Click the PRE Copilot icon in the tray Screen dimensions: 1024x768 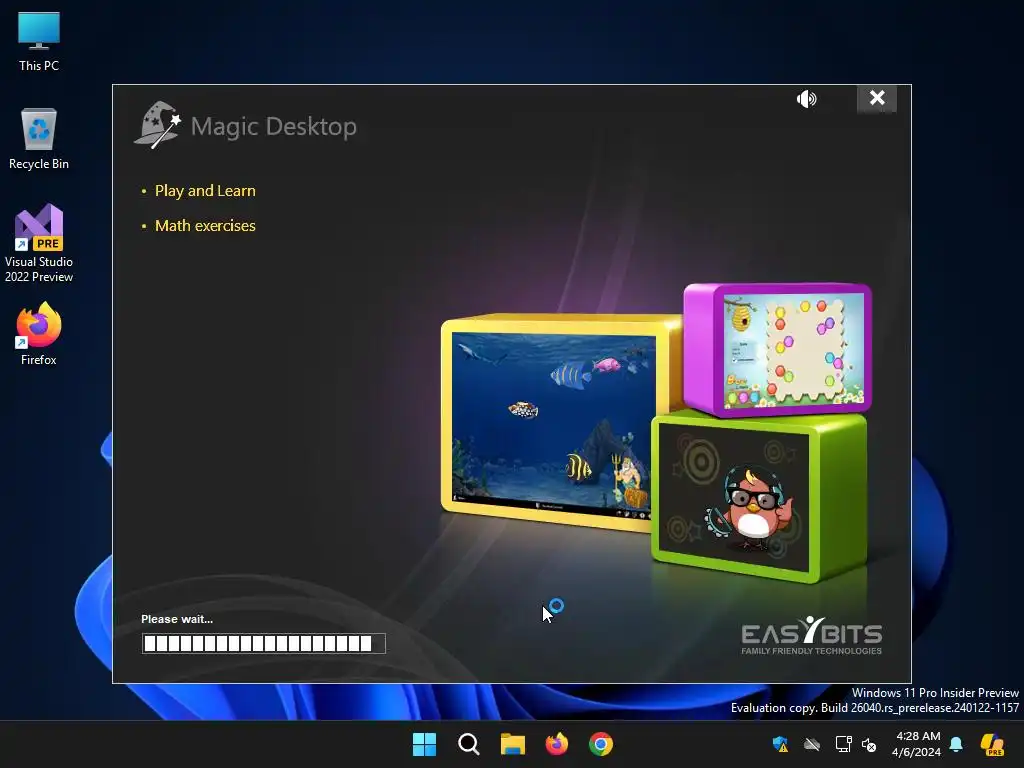coord(992,744)
